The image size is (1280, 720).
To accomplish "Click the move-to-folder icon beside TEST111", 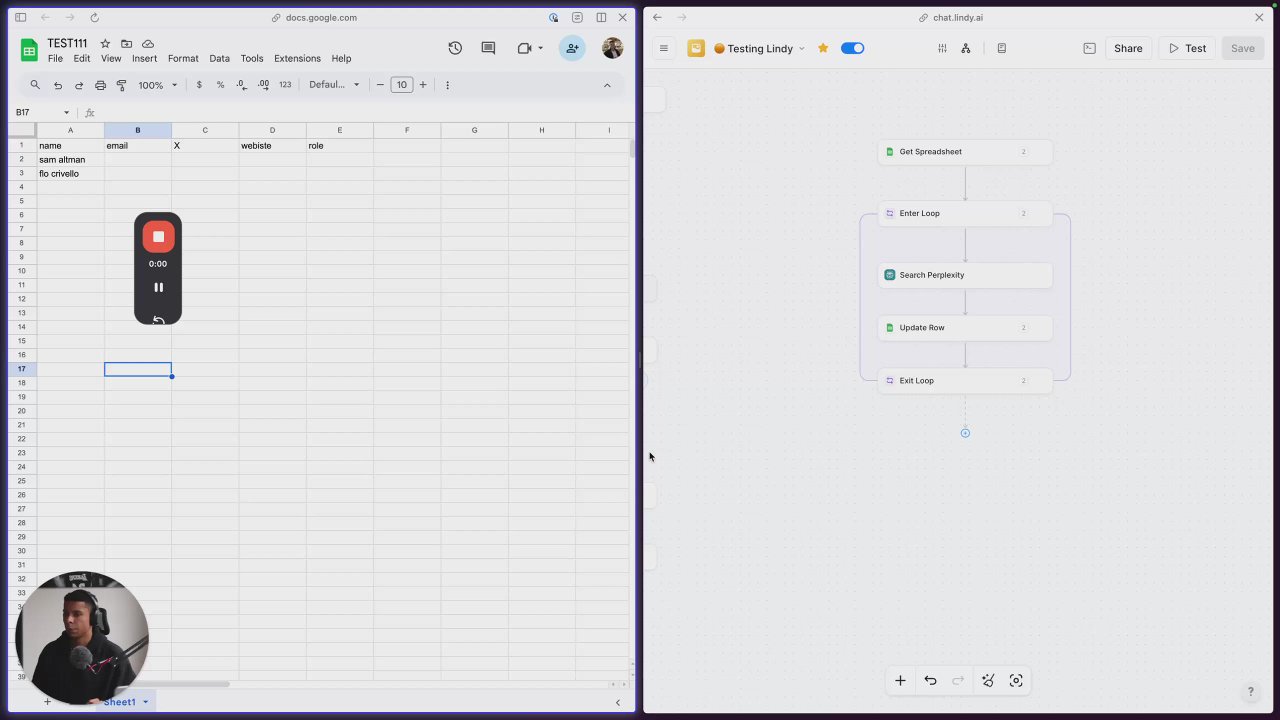I will tap(127, 44).
